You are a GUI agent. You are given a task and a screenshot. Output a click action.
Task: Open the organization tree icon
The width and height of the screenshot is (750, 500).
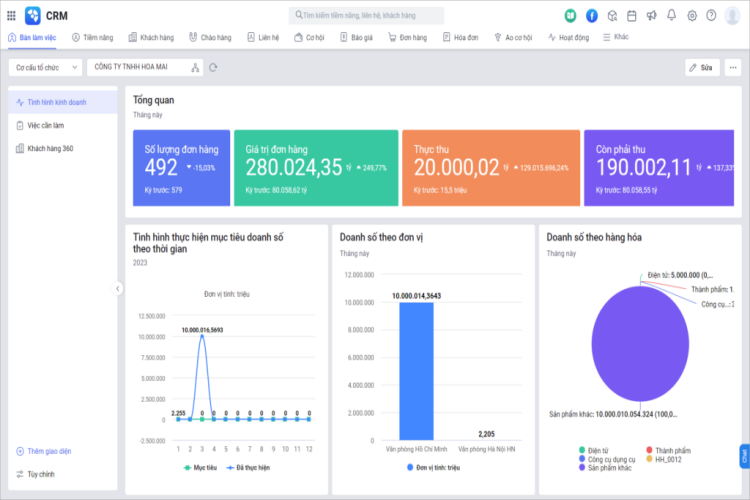click(x=195, y=67)
